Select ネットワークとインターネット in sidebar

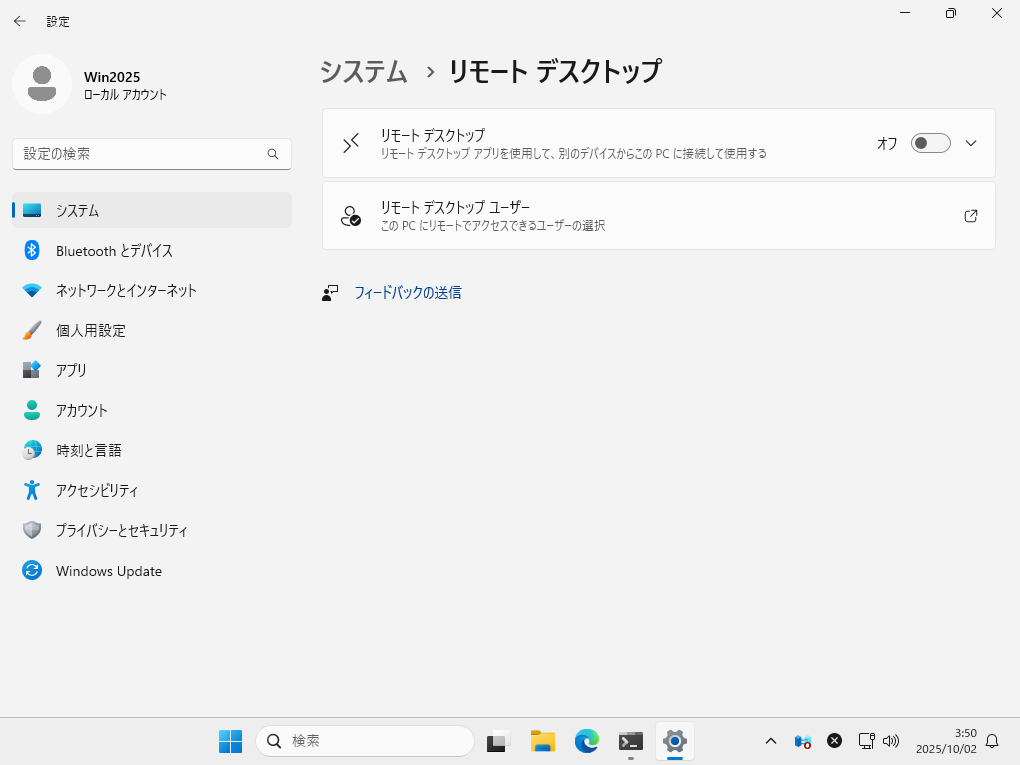coord(126,290)
